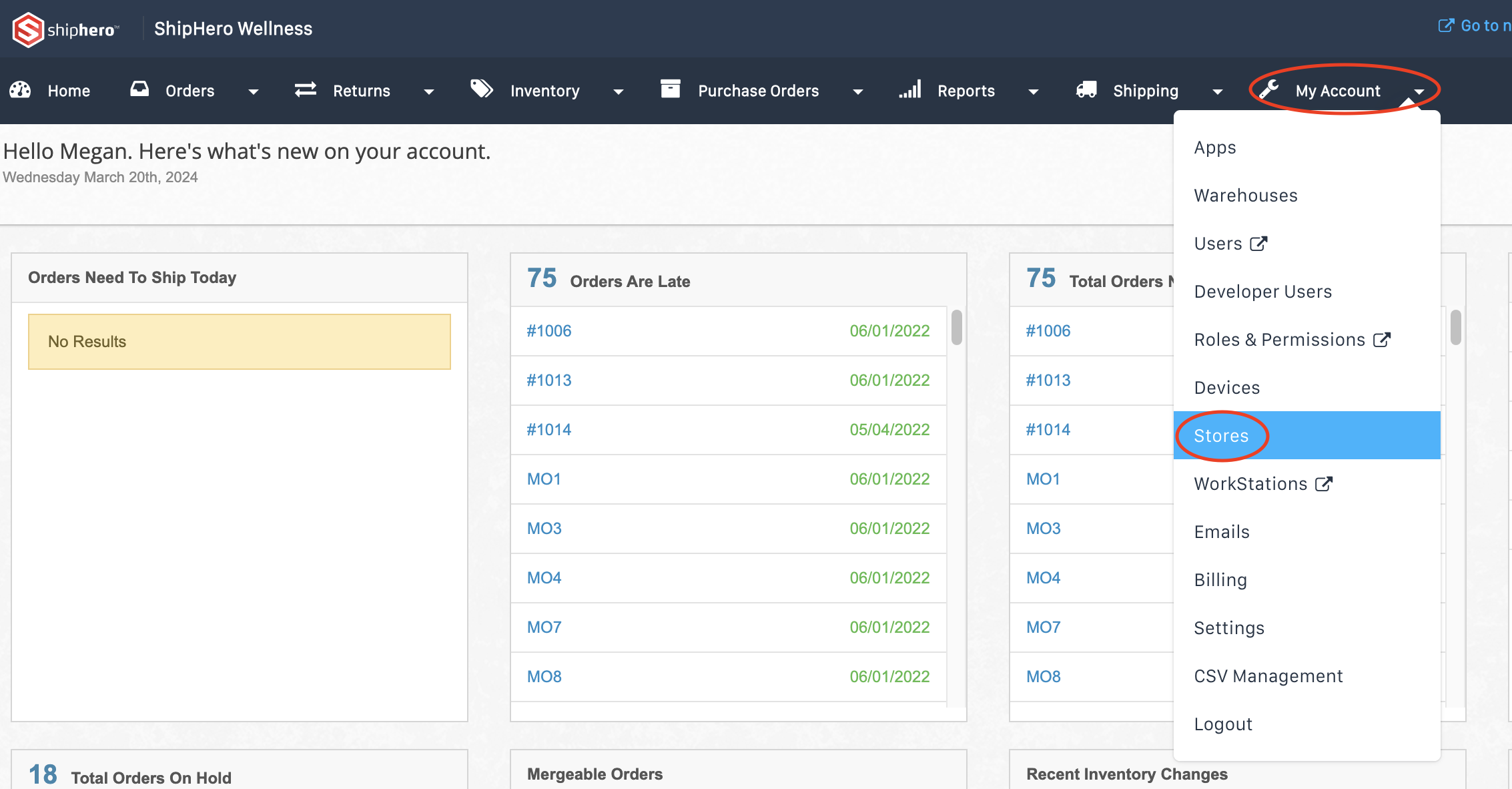Click the Logout menu item
Screen dimensions: 1512x789
(1225, 723)
